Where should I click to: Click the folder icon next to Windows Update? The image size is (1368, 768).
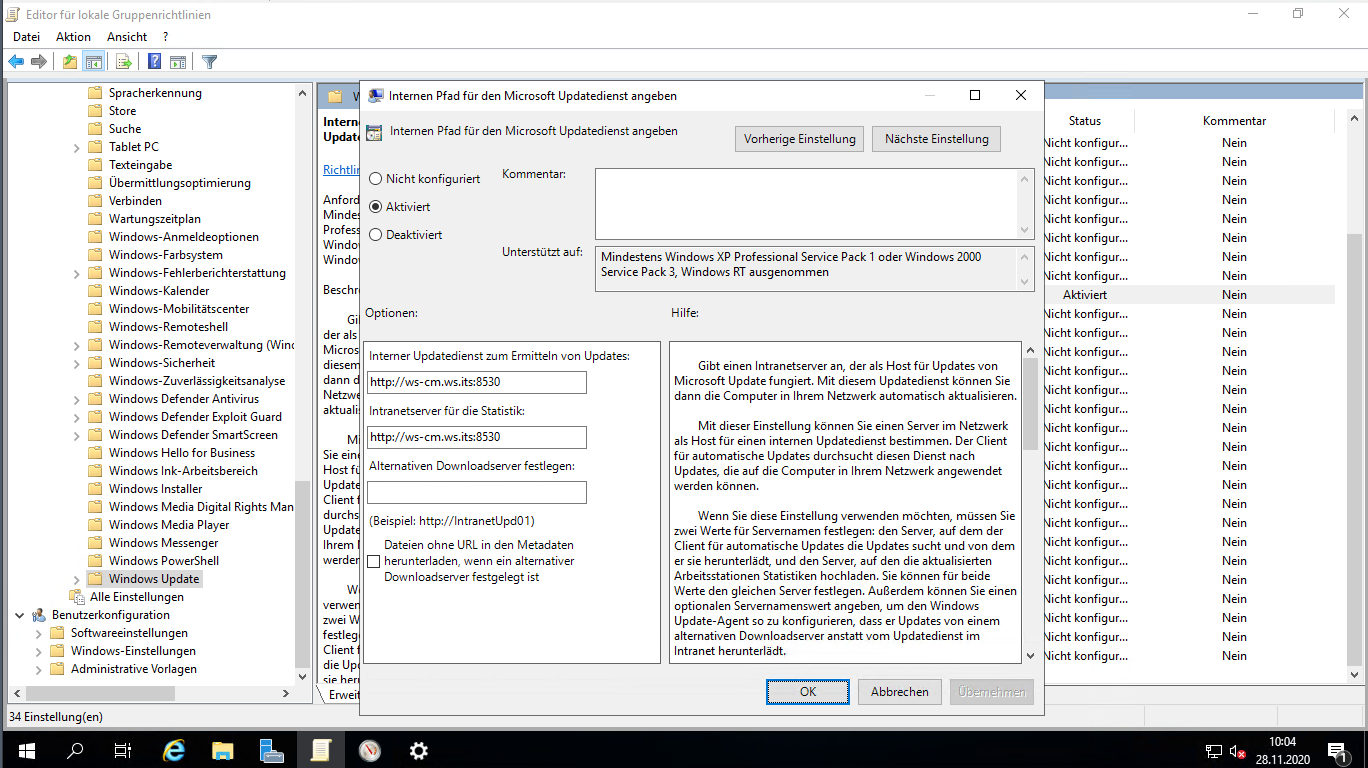point(95,579)
